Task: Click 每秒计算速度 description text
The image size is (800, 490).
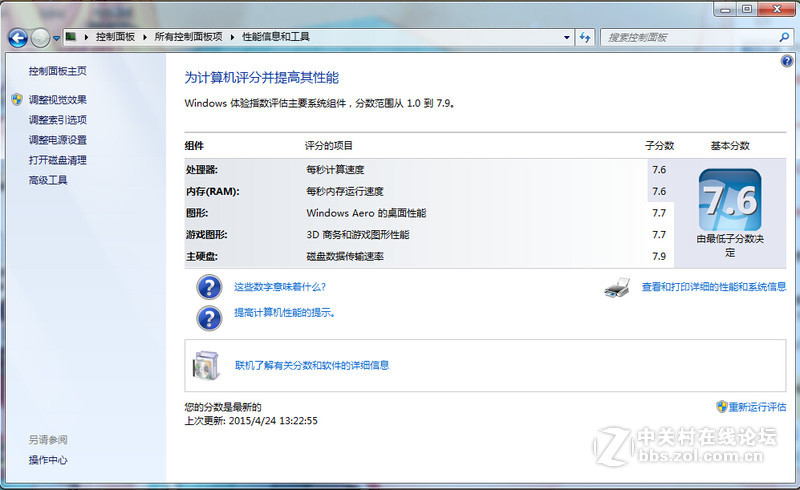Action: (x=335, y=170)
